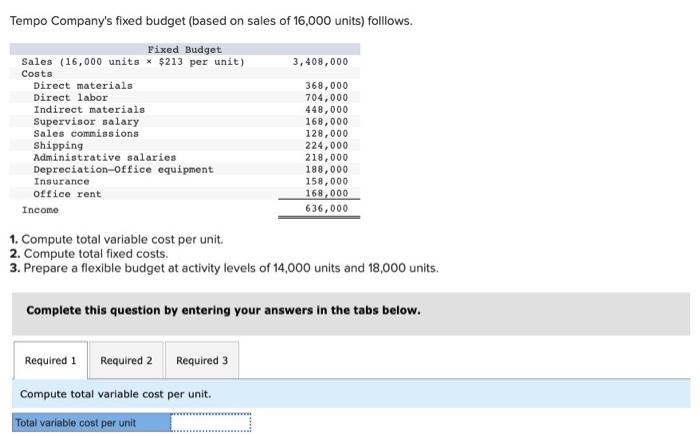The width and height of the screenshot is (700, 436).
Task: Select the Sales (16,000 units × $213 per unit) row
Action: coord(185,62)
